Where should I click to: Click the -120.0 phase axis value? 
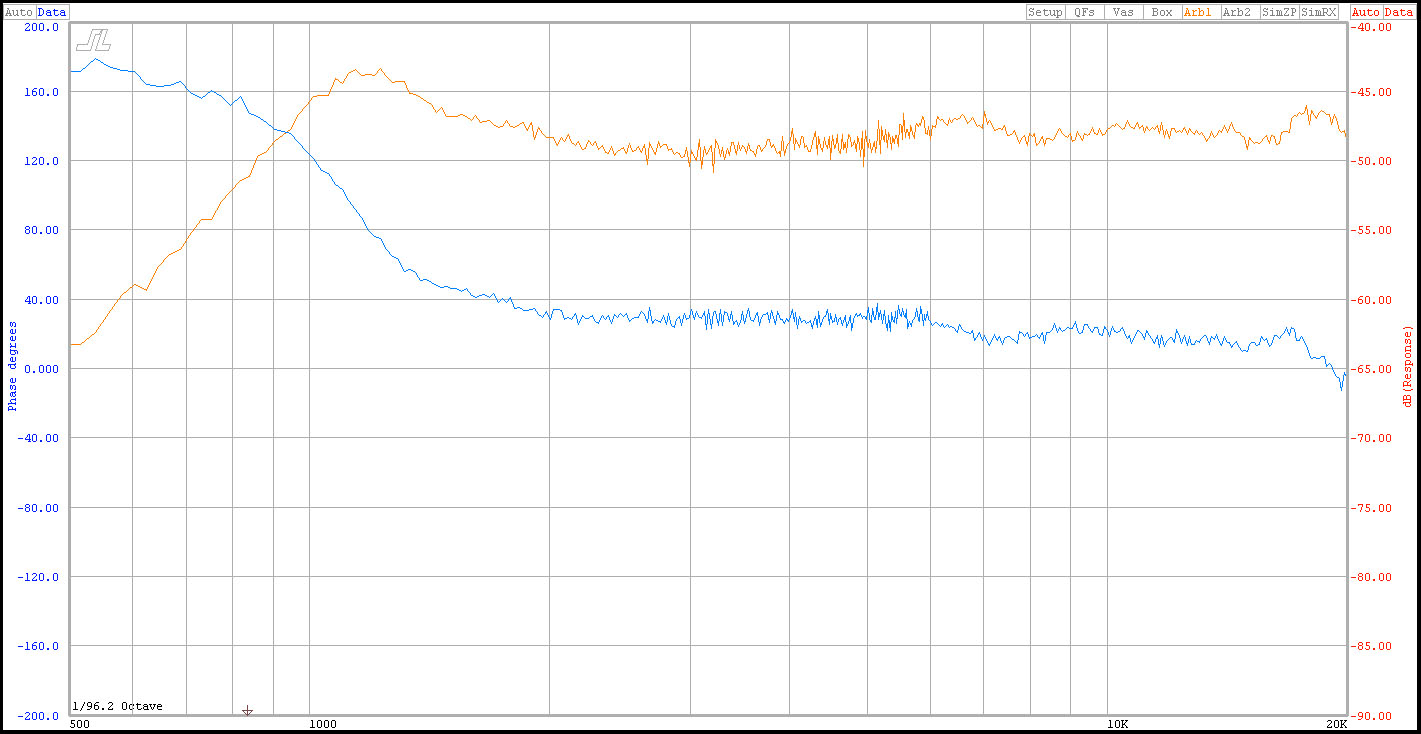pyautogui.click(x=39, y=577)
